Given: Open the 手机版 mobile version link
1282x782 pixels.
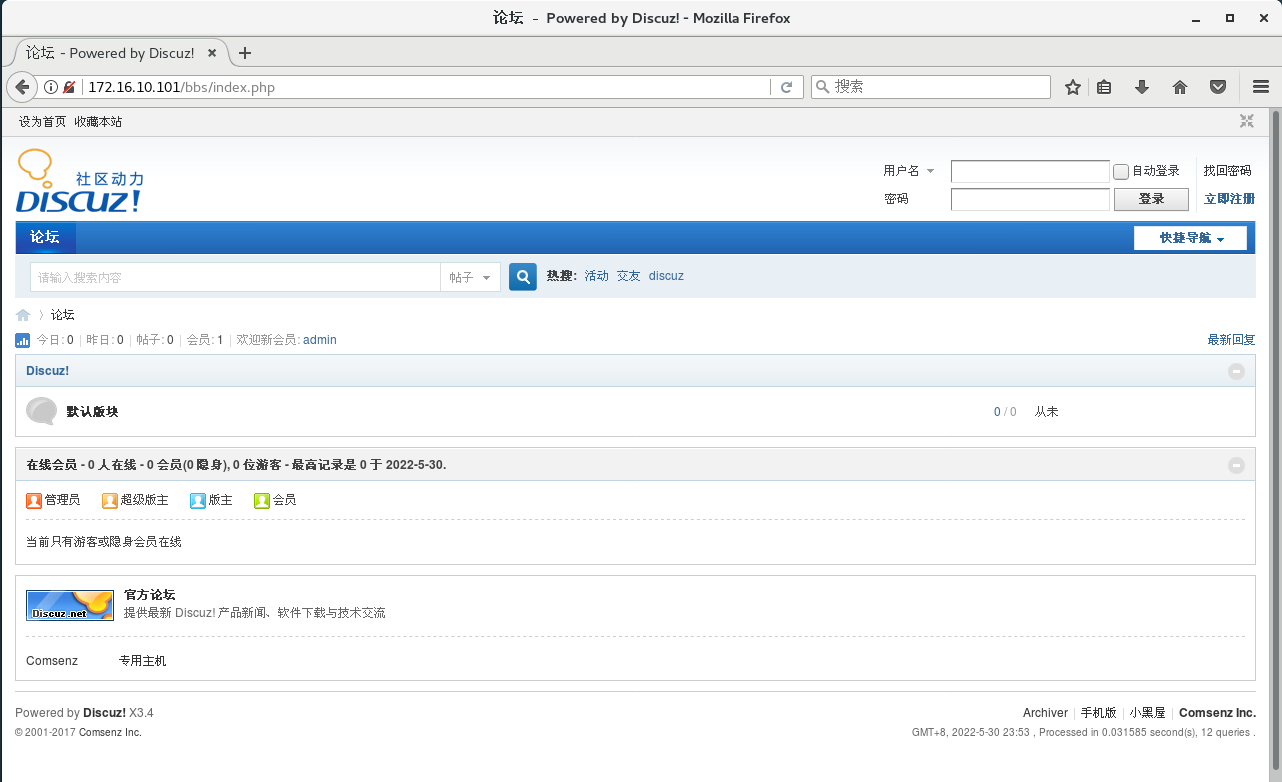Looking at the screenshot, I should coord(1098,713).
